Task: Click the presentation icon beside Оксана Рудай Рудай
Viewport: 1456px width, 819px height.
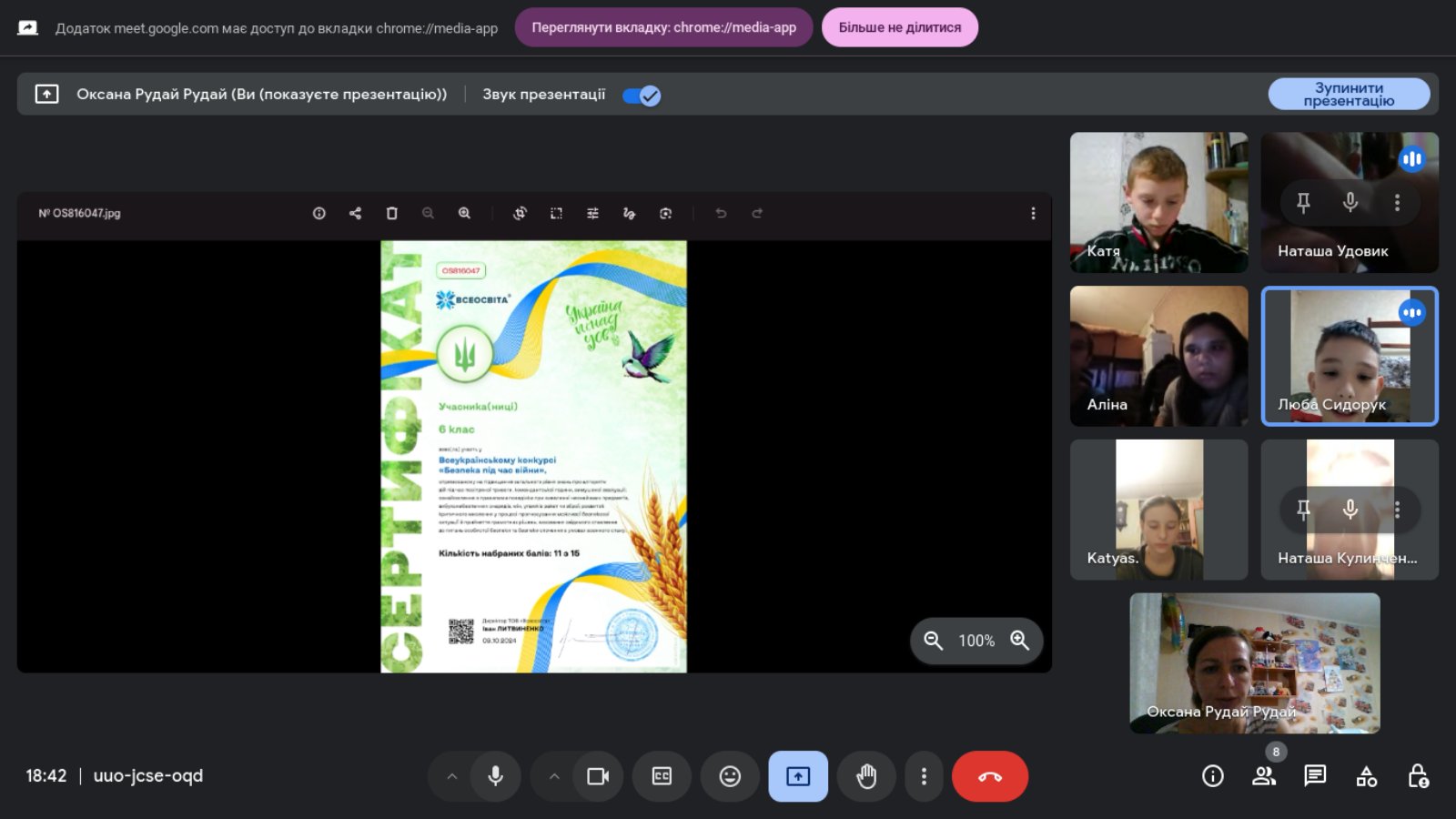Action: [46, 94]
